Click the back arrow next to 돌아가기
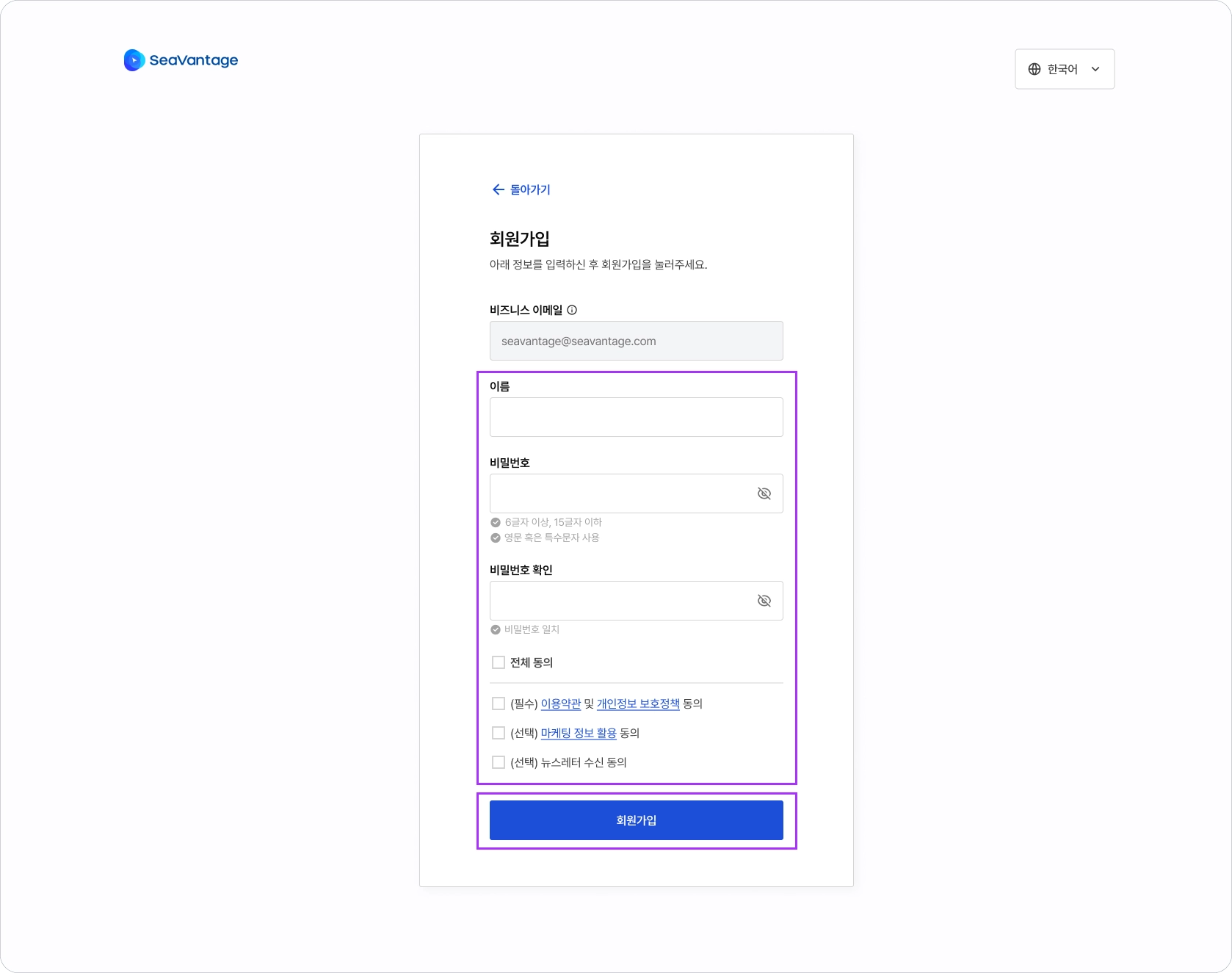This screenshot has height=973, width=1232. (x=499, y=189)
